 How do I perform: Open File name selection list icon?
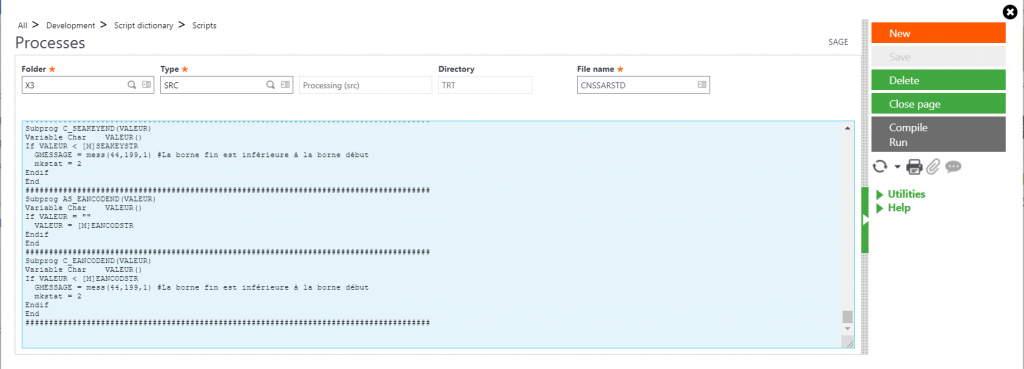[701, 85]
